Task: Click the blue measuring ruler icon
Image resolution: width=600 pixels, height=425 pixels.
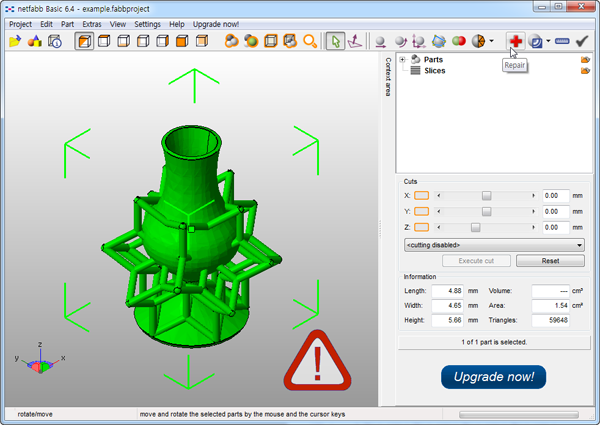Action: click(562, 41)
